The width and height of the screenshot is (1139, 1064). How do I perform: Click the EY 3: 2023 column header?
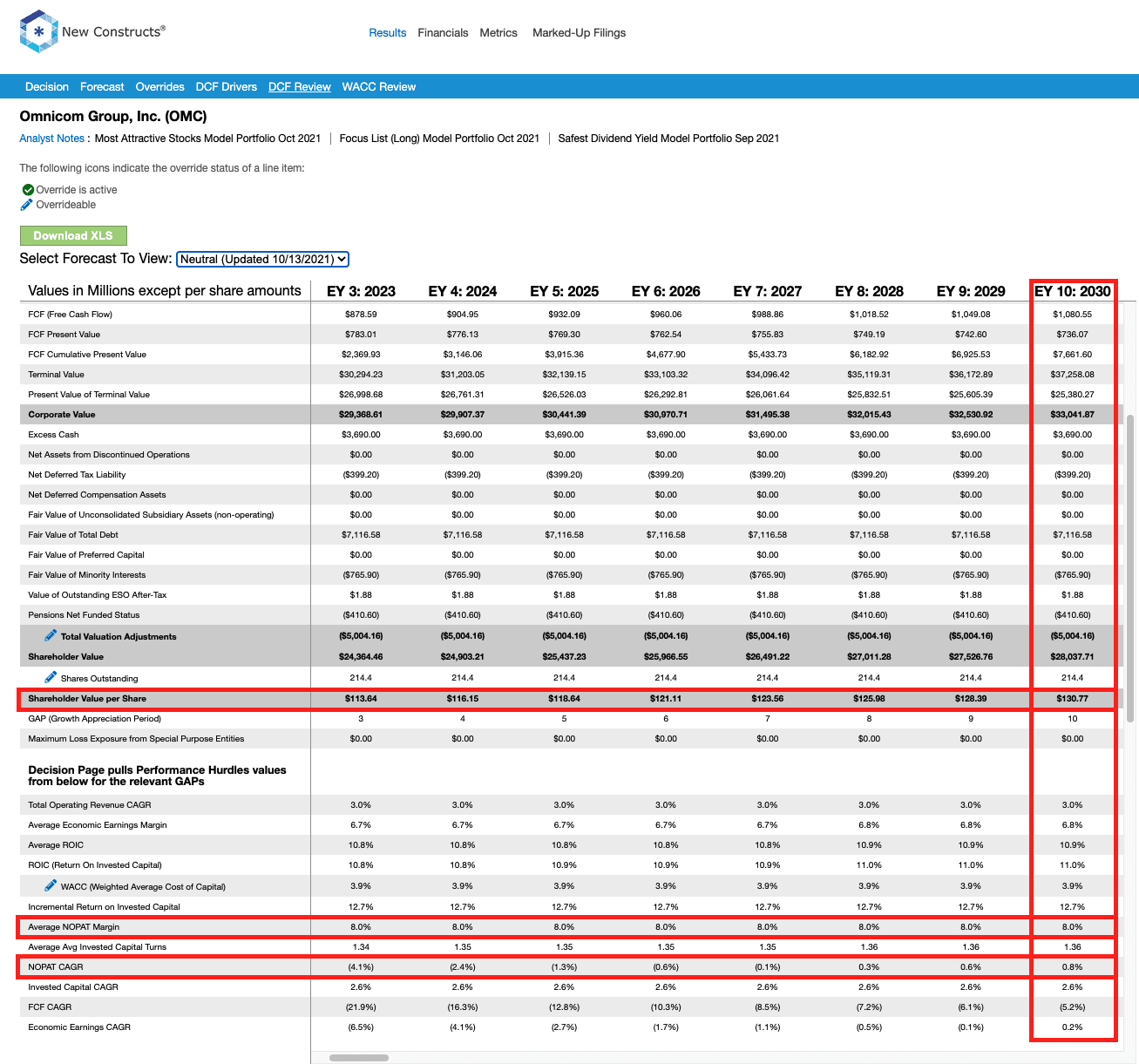click(361, 291)
